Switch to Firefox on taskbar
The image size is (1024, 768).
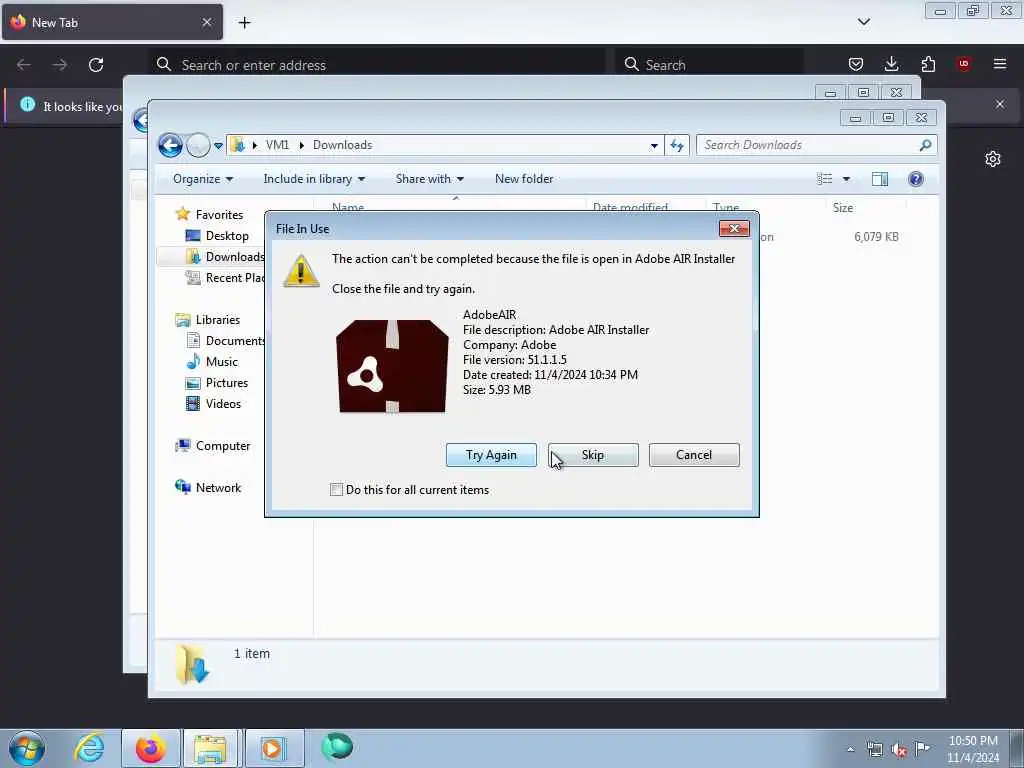[150, 748]
